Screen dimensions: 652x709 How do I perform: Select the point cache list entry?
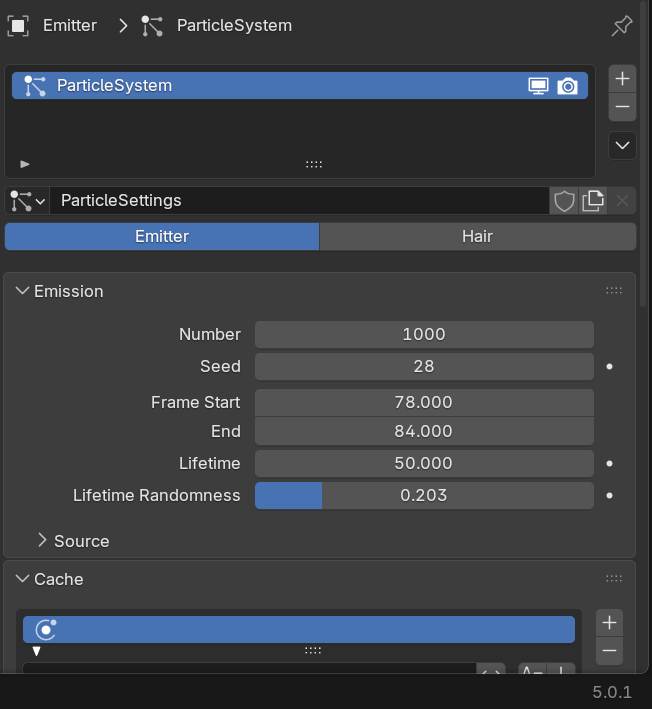pos(299,629)
